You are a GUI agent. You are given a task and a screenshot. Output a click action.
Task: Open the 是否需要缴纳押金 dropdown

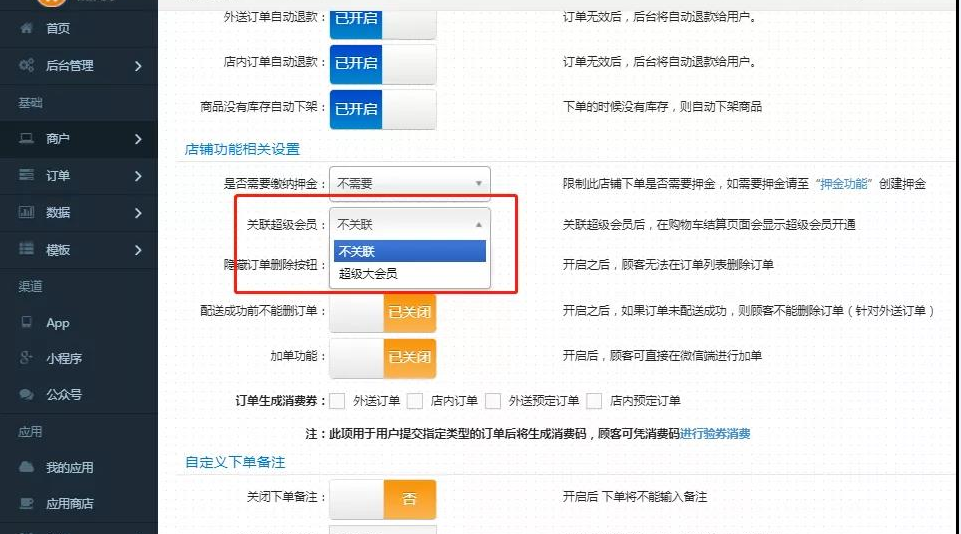coord(410,183)
